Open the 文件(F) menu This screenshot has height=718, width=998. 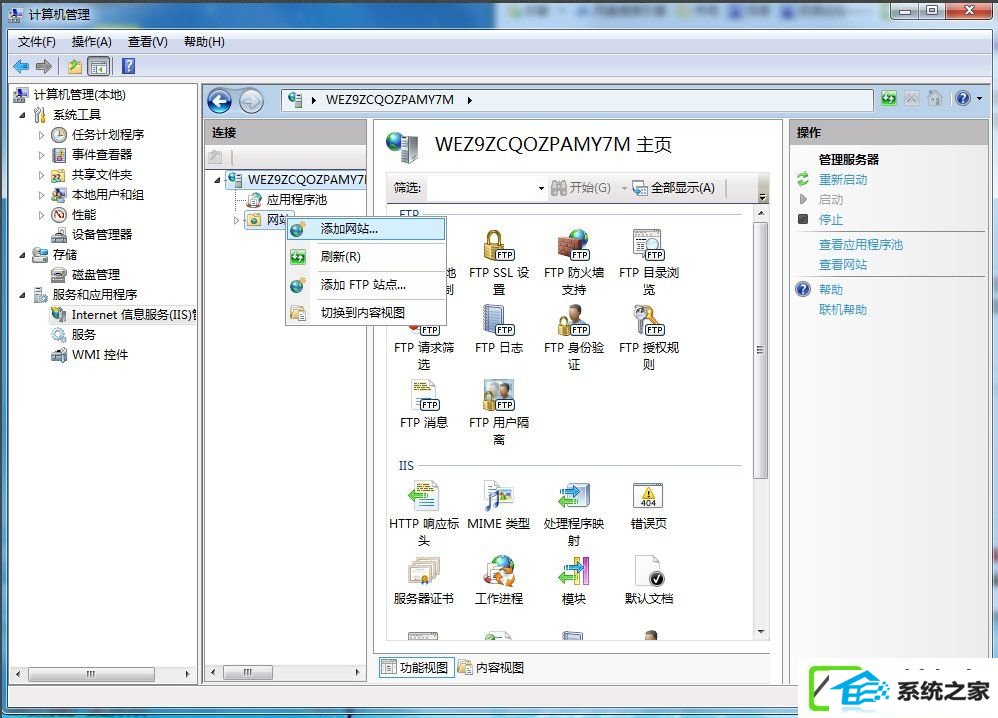pyautogui.click(x=36, y=42)
